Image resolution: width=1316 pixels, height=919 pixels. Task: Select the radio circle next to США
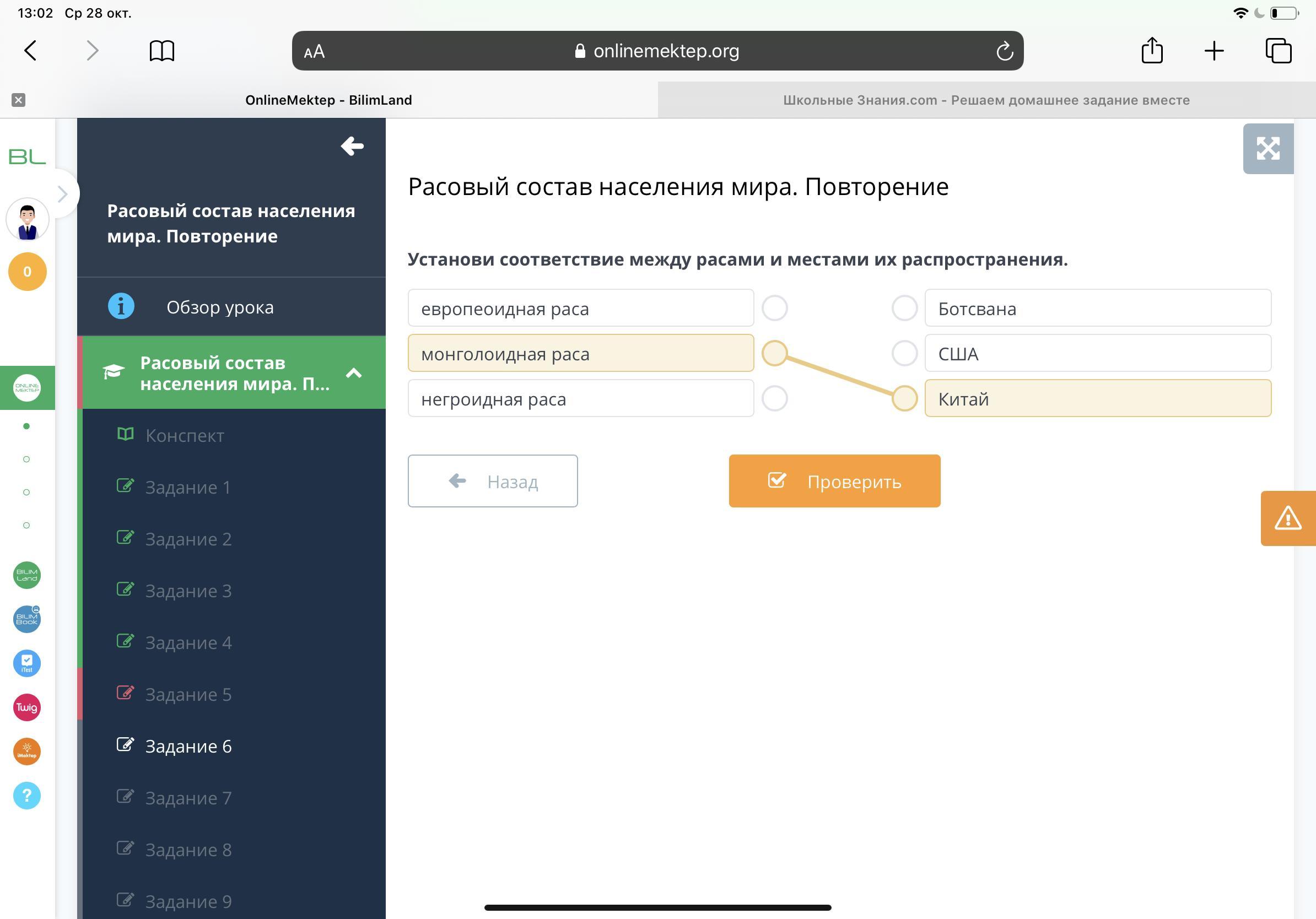click(x=904, y=353)
